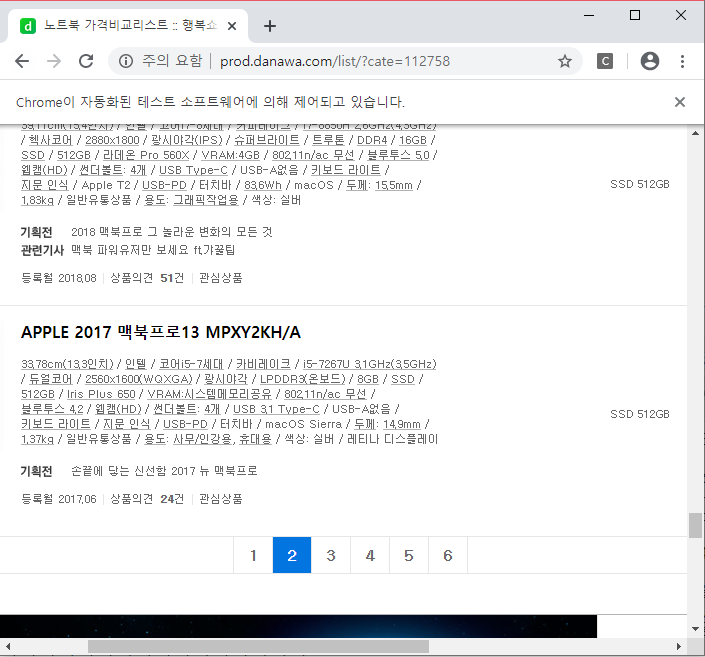Open the Chrome profile avatar
Viewport: 705px width, 657px height.
click(650, 61)
